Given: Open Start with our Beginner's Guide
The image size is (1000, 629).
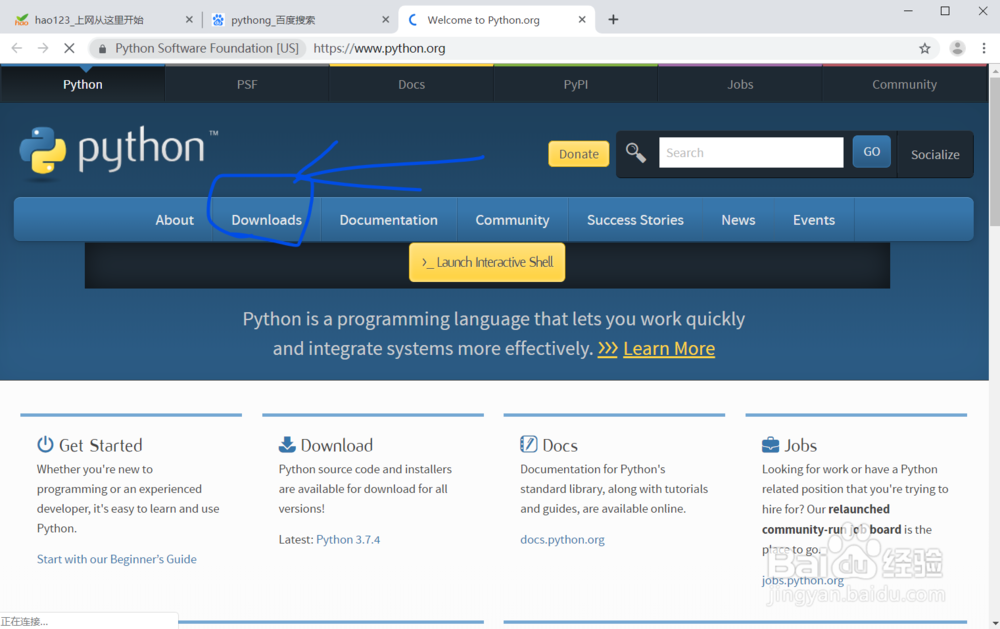Looking at the screenshot, I should pos(117,559).
